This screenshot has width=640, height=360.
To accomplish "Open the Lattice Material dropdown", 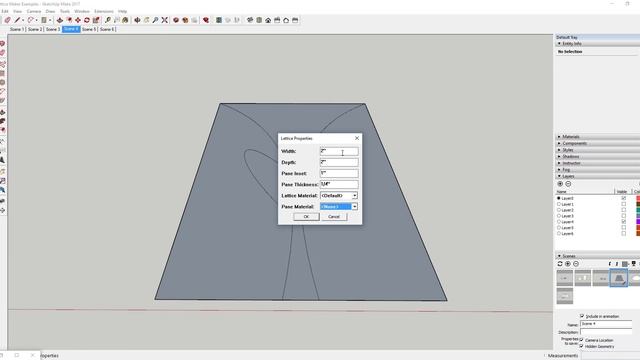I will coord(354,196).
